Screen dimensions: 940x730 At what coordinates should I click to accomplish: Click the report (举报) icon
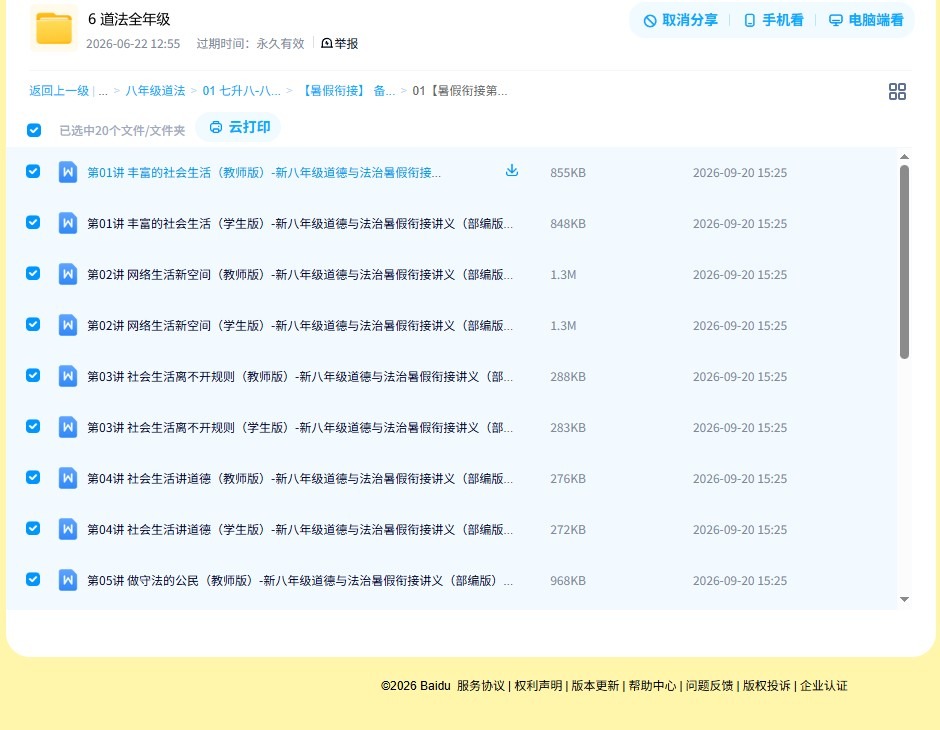click(x=327, y=43)
